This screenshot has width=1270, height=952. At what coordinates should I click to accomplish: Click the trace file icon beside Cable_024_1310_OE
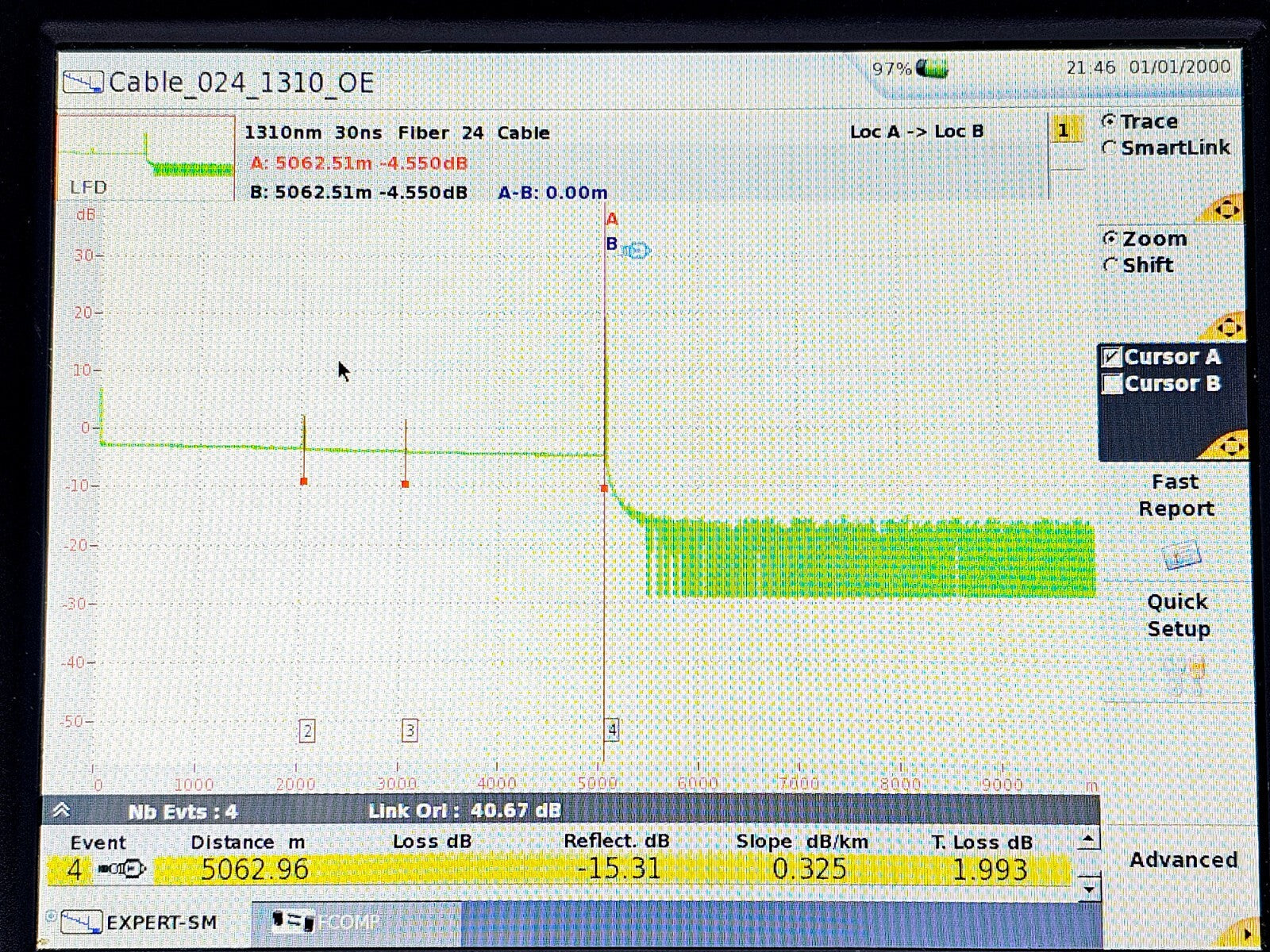tap(83, 83)
